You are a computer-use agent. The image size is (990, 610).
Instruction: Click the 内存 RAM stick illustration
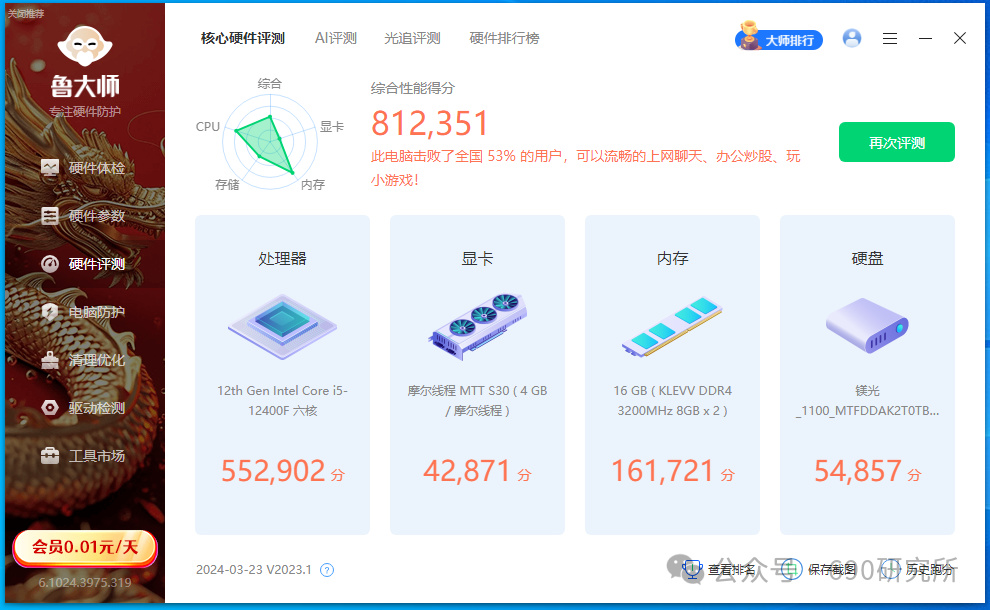672,327
